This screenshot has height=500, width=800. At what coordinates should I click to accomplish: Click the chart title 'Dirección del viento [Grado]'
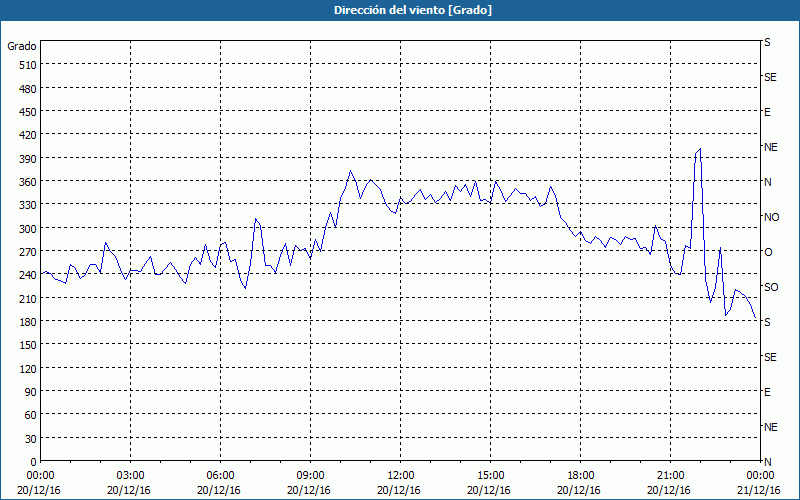(x=413, y=10)
